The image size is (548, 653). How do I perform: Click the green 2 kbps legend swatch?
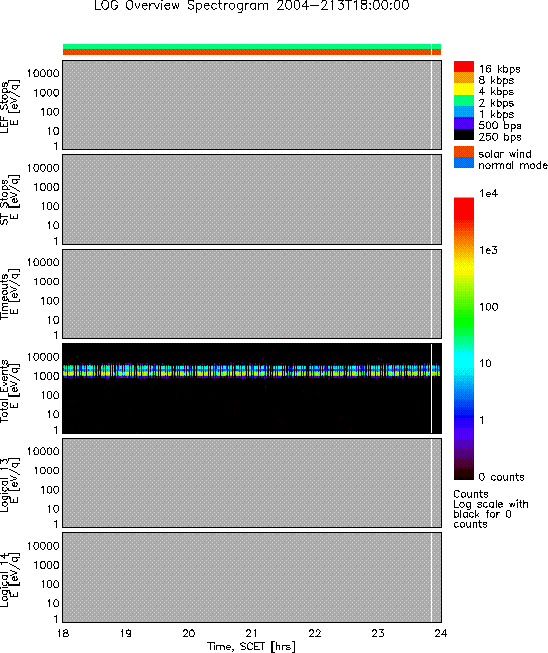(464, 100)
